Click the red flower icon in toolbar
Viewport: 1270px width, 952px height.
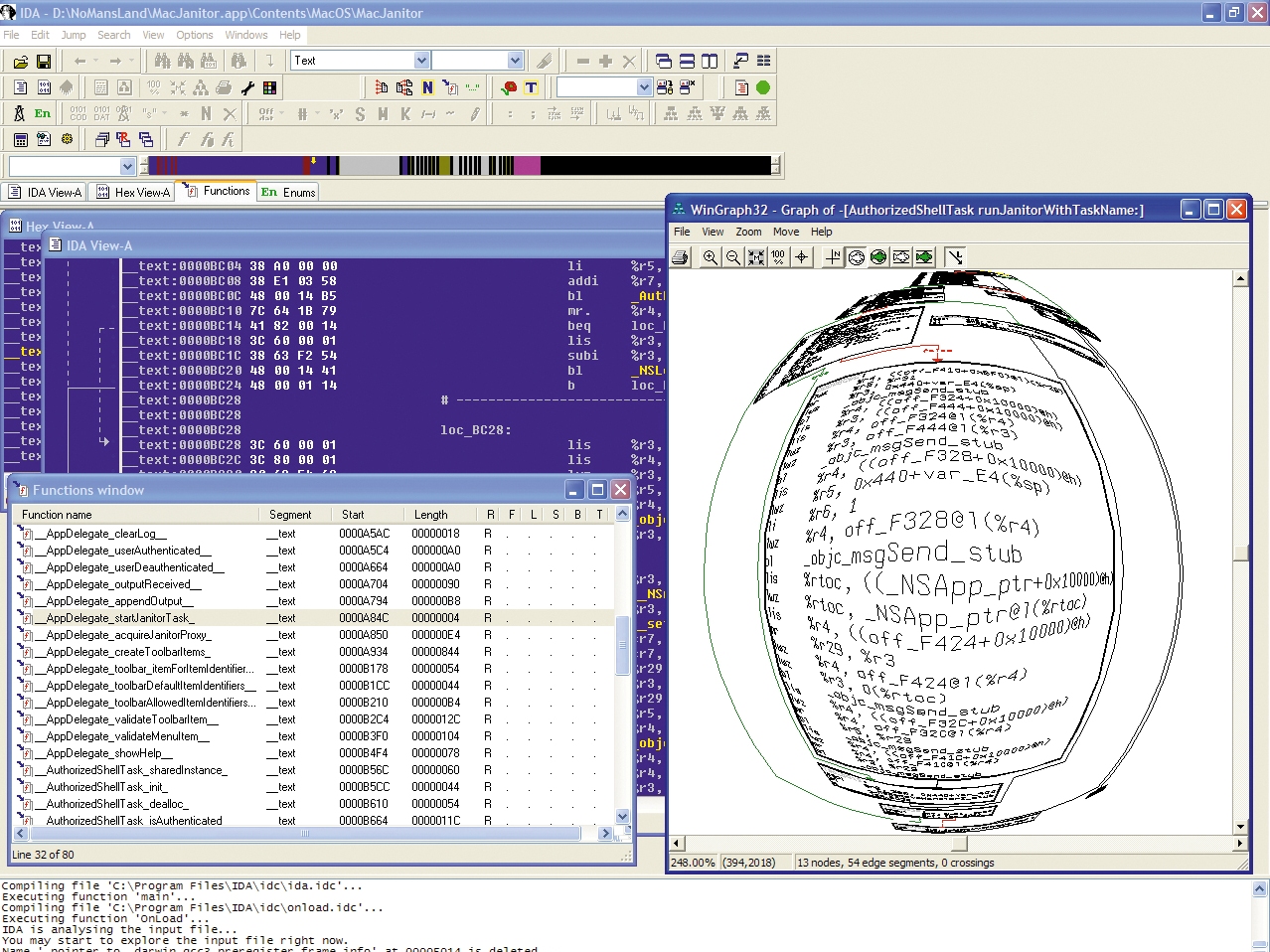510,87
